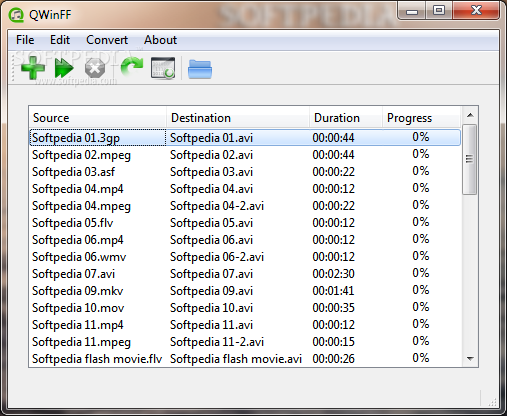Select the Softpedia 04.mpeg source entry

81,206
